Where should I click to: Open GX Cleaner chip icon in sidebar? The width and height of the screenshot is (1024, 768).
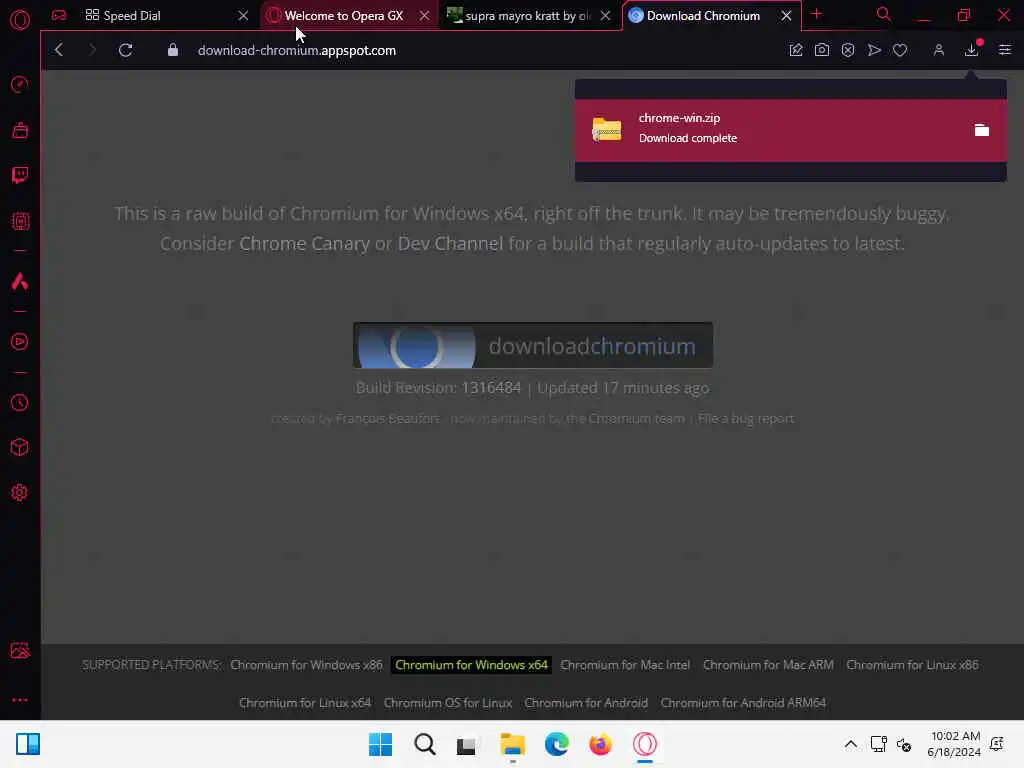(20, 221)
